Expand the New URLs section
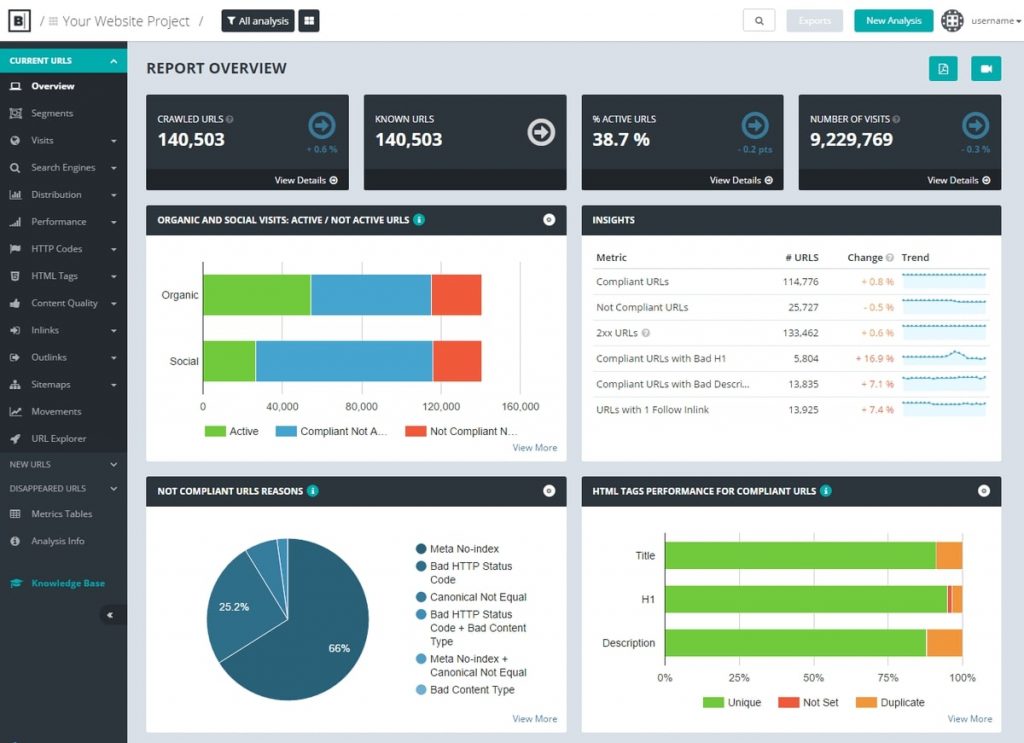1024x743 pixels. click(x=63, y=464)
